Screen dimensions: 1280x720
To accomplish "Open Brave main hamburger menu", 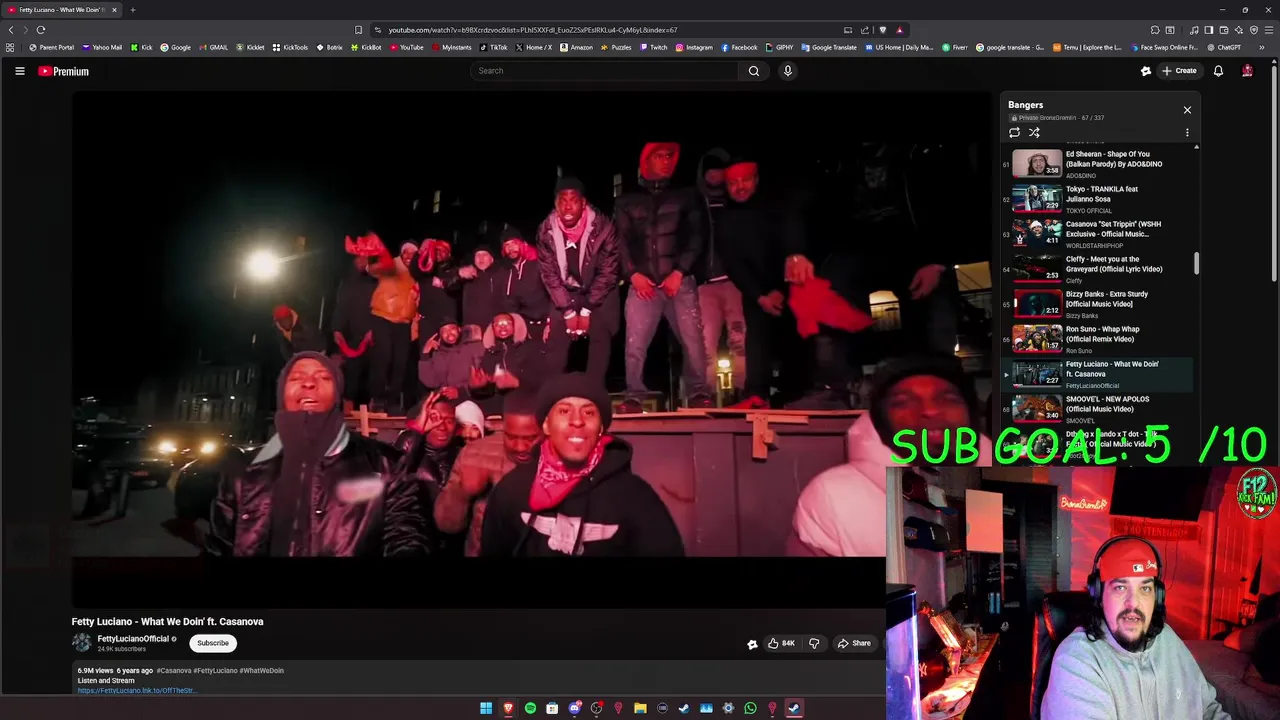I will pos(1269,30).
